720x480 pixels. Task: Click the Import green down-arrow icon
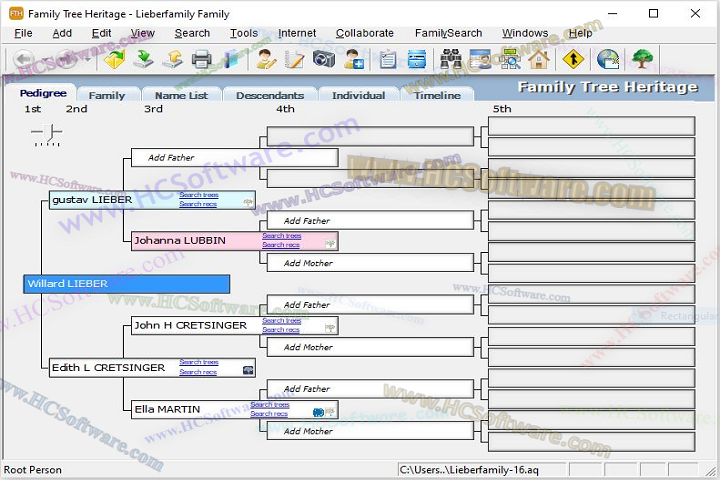tap(143, 59)
